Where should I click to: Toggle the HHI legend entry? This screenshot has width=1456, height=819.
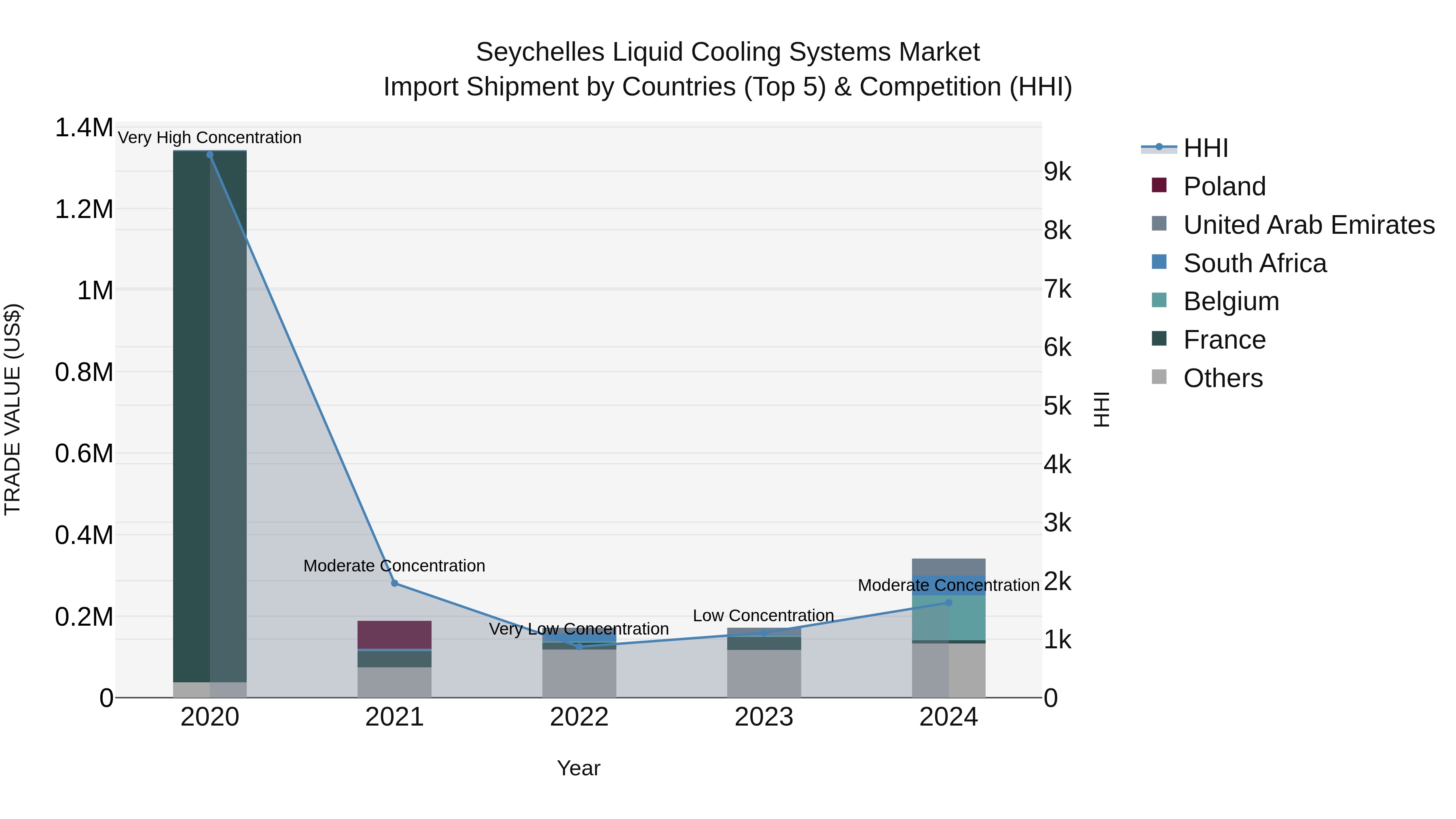pyautogui.click(x=1185, y=148)
